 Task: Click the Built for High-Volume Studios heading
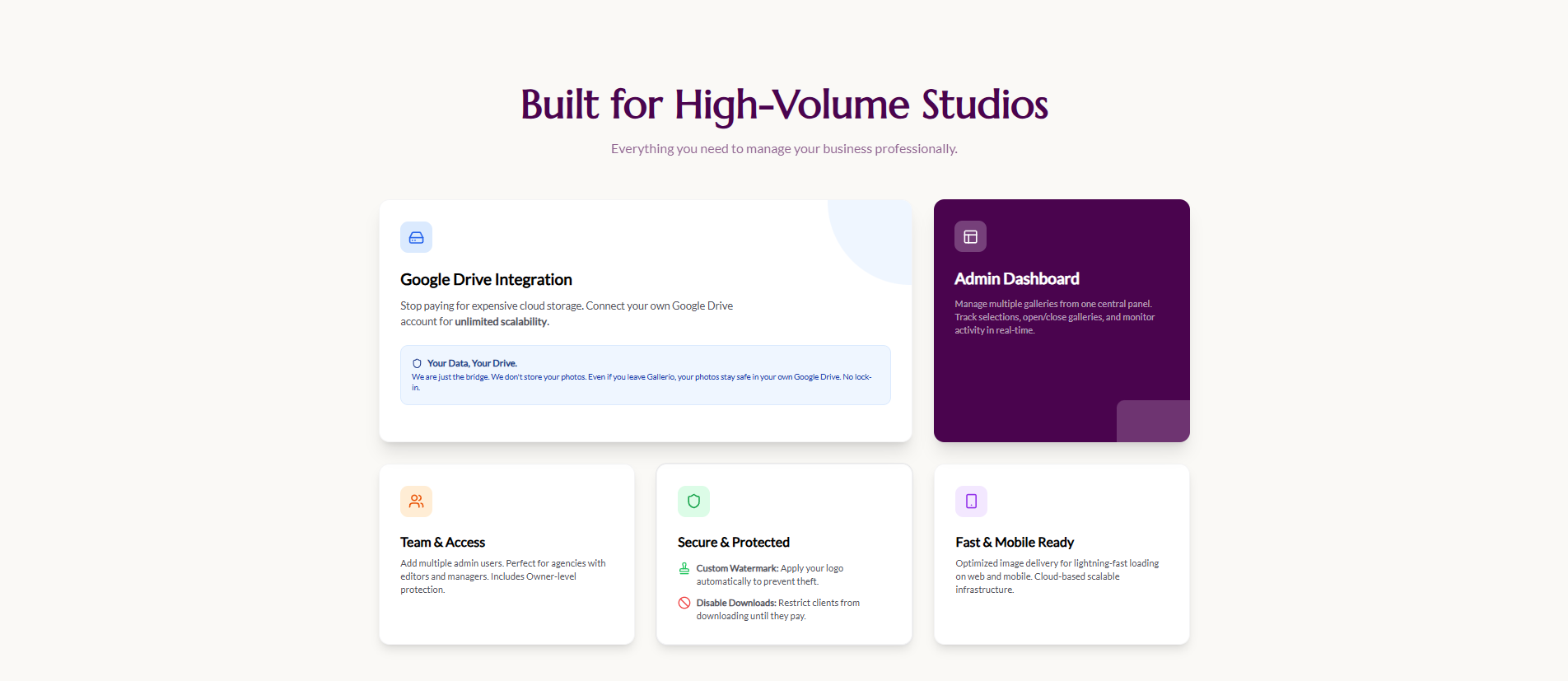pos(784,105)
